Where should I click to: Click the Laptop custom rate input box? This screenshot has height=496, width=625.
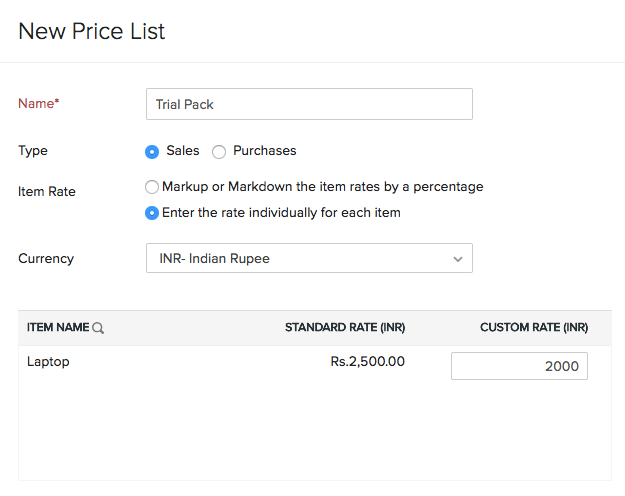(519, 366)
